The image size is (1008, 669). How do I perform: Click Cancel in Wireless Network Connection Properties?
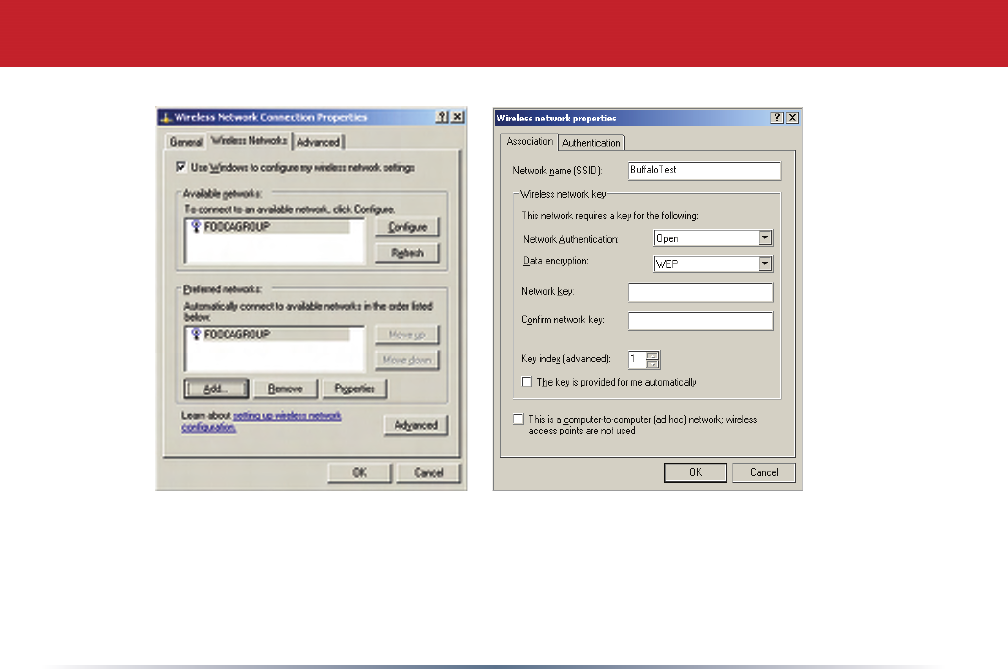[429, 472]
